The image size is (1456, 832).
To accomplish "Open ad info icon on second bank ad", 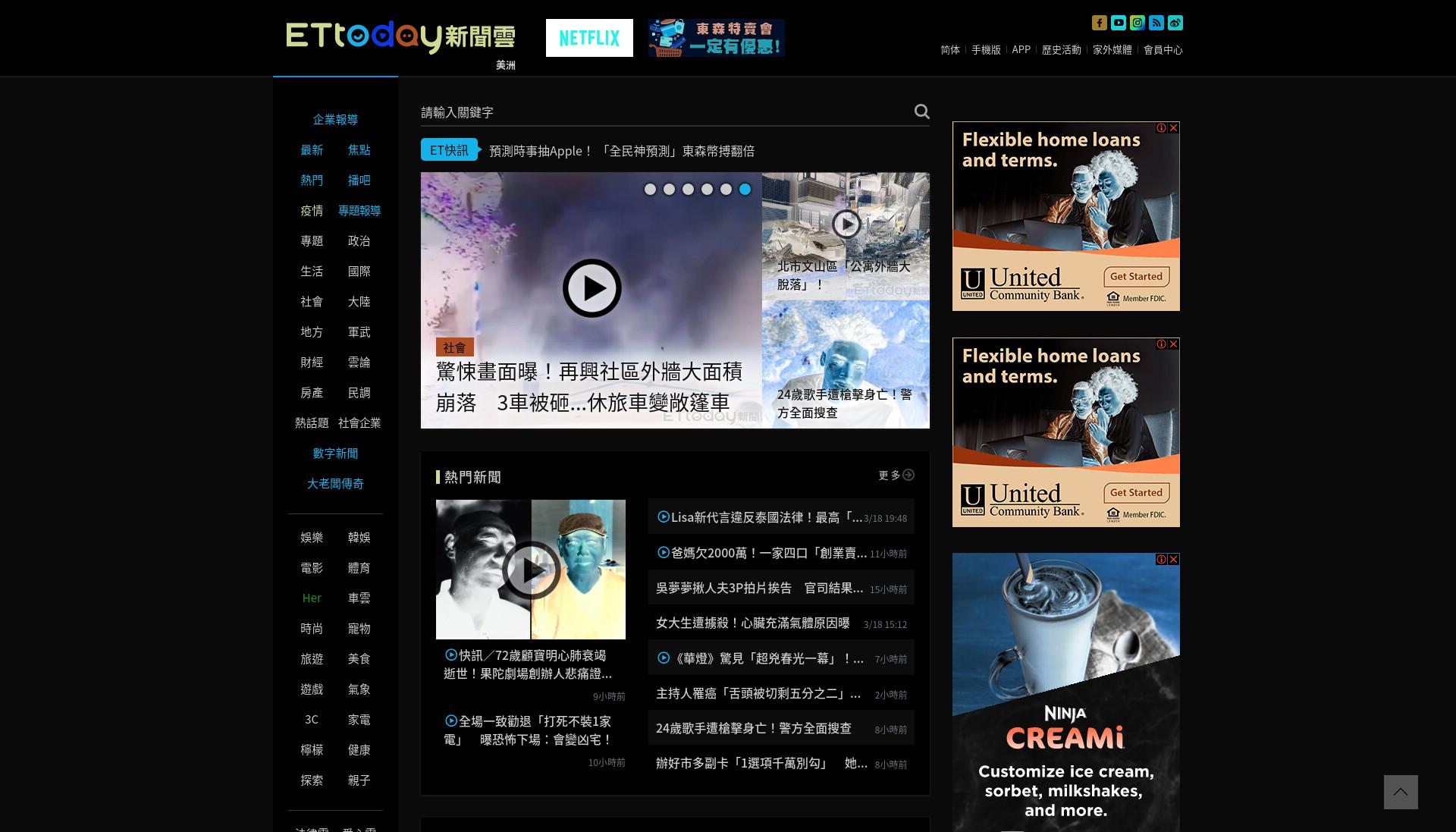I will pyautogui.click(x=1161, y=344).
